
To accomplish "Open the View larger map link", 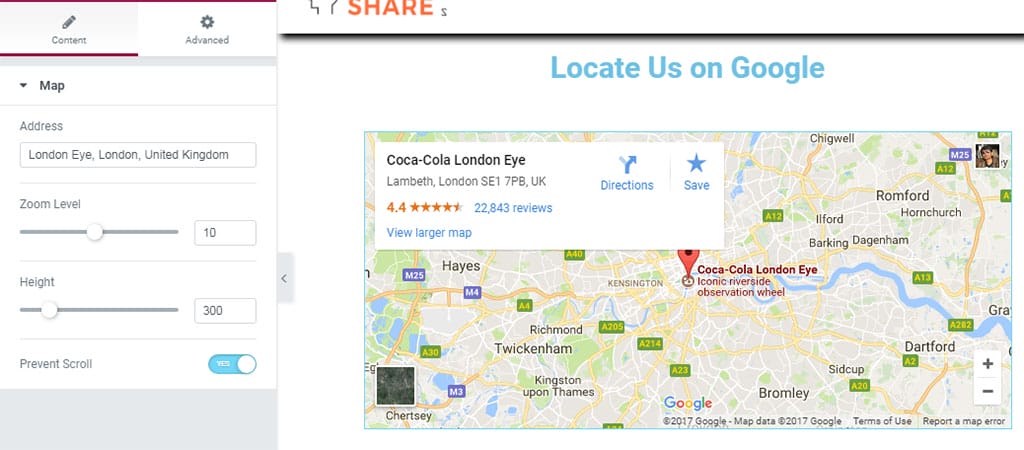I will tap(429, 233).
